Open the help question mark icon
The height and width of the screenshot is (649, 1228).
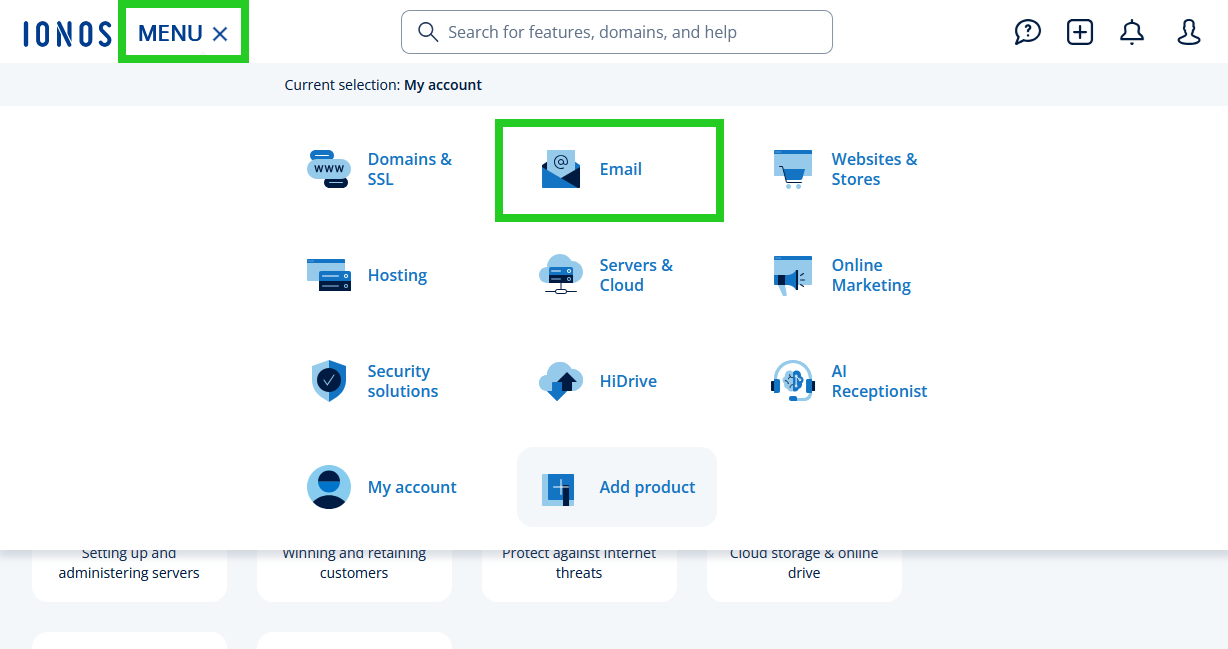point(1027,32)
